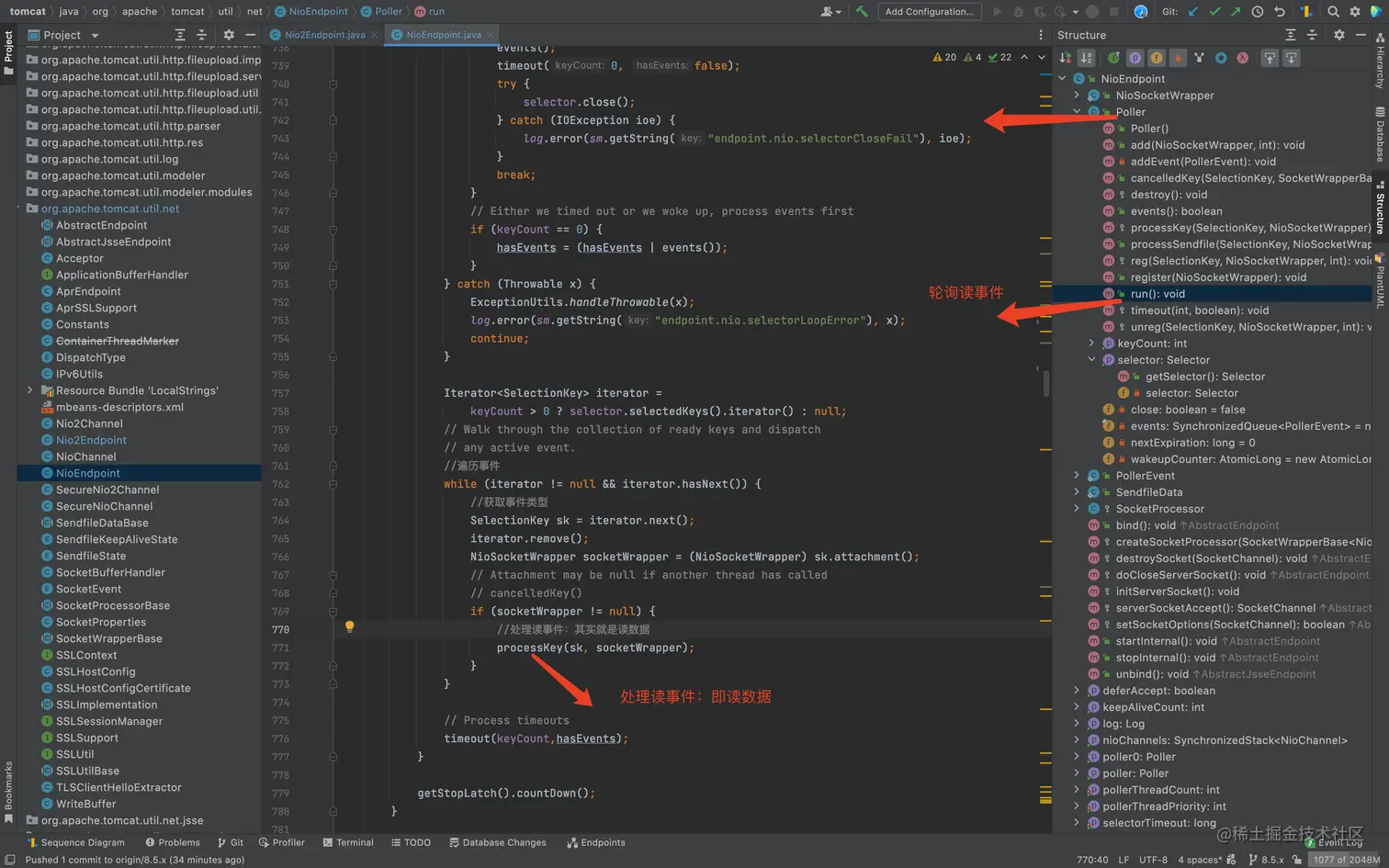Toggle Show Properties purple p button
Image resolution: width=1389 pixels, height=868 pixels.
tap(1135, 58)
